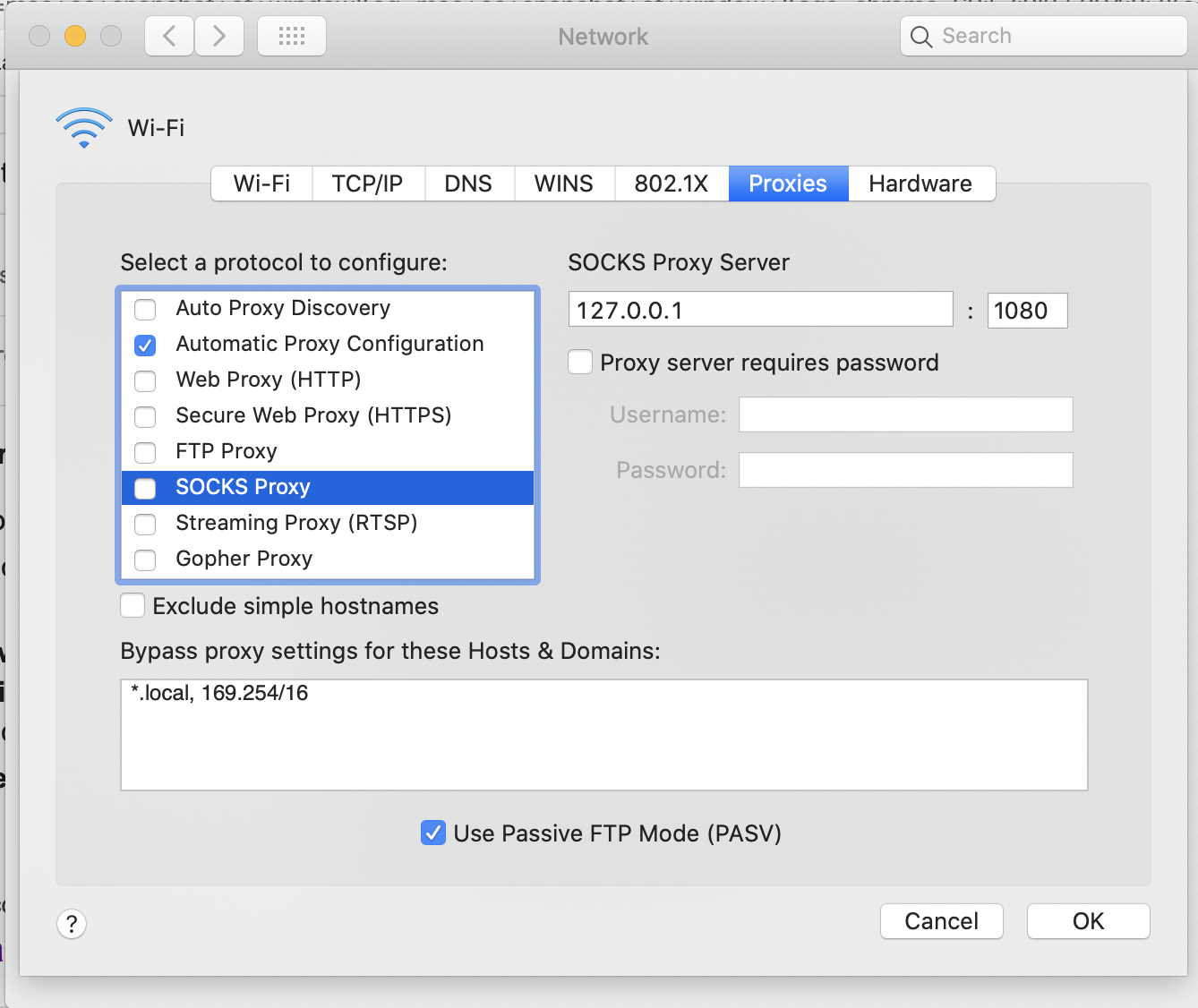The width and height of the screenshot is (1198, 1008).
Task: Switch to the TCP/IP tab
Action: click(367, 184)
